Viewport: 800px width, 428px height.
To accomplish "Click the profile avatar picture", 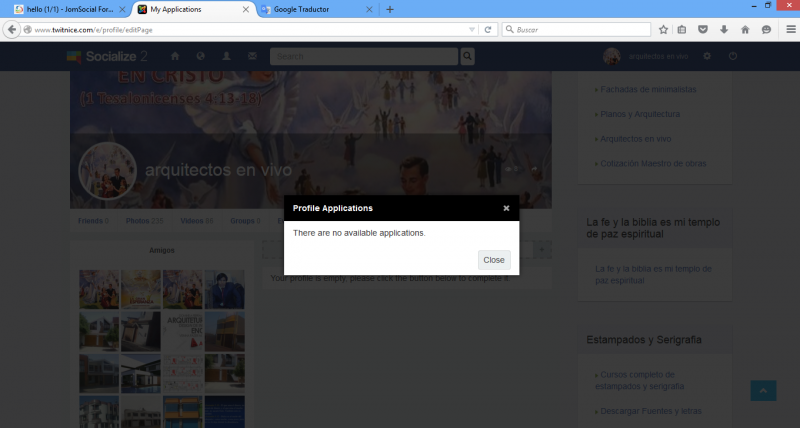I will click(107, 171).
